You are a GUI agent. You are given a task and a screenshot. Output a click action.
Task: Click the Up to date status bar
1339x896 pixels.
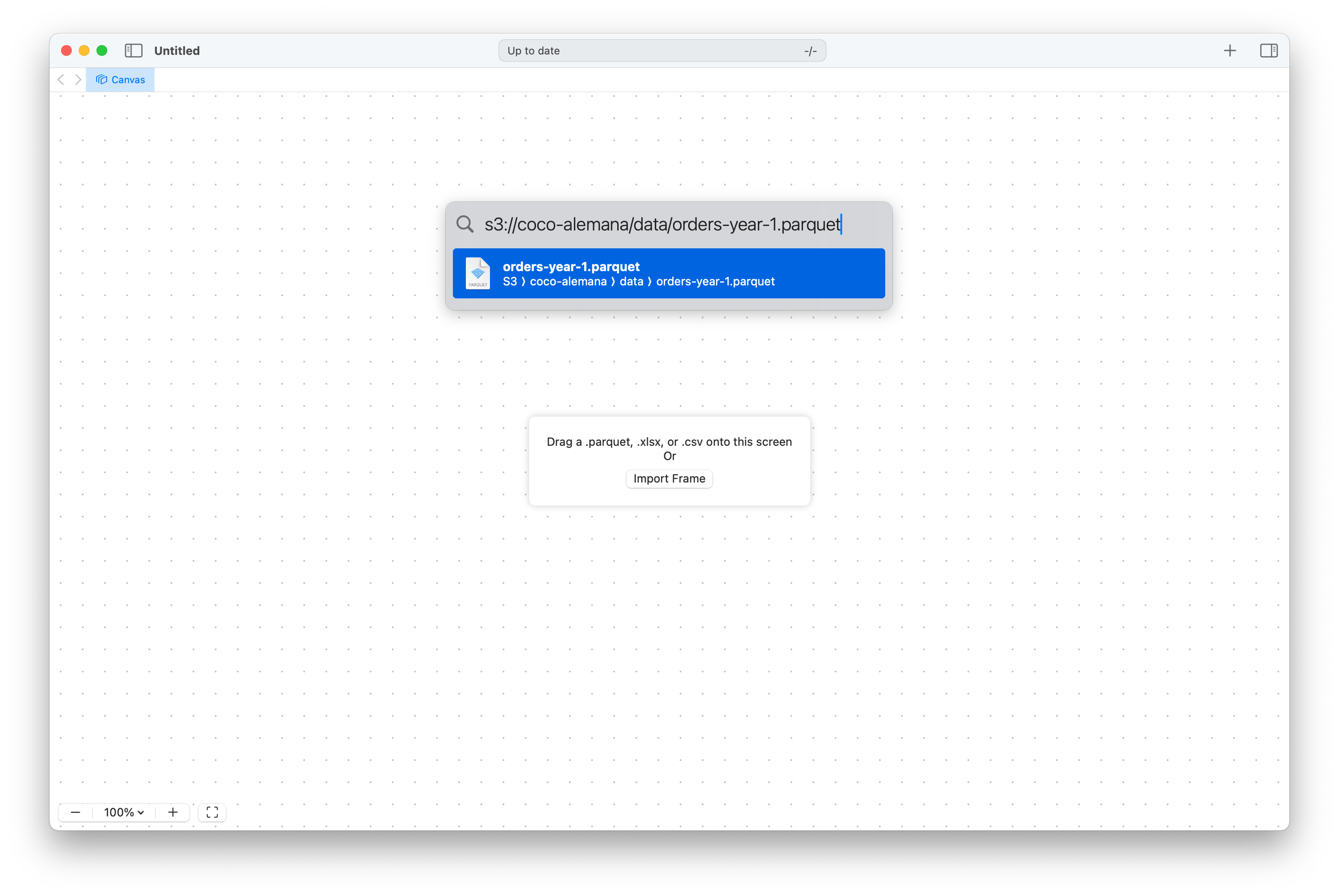tap(661, 50)
